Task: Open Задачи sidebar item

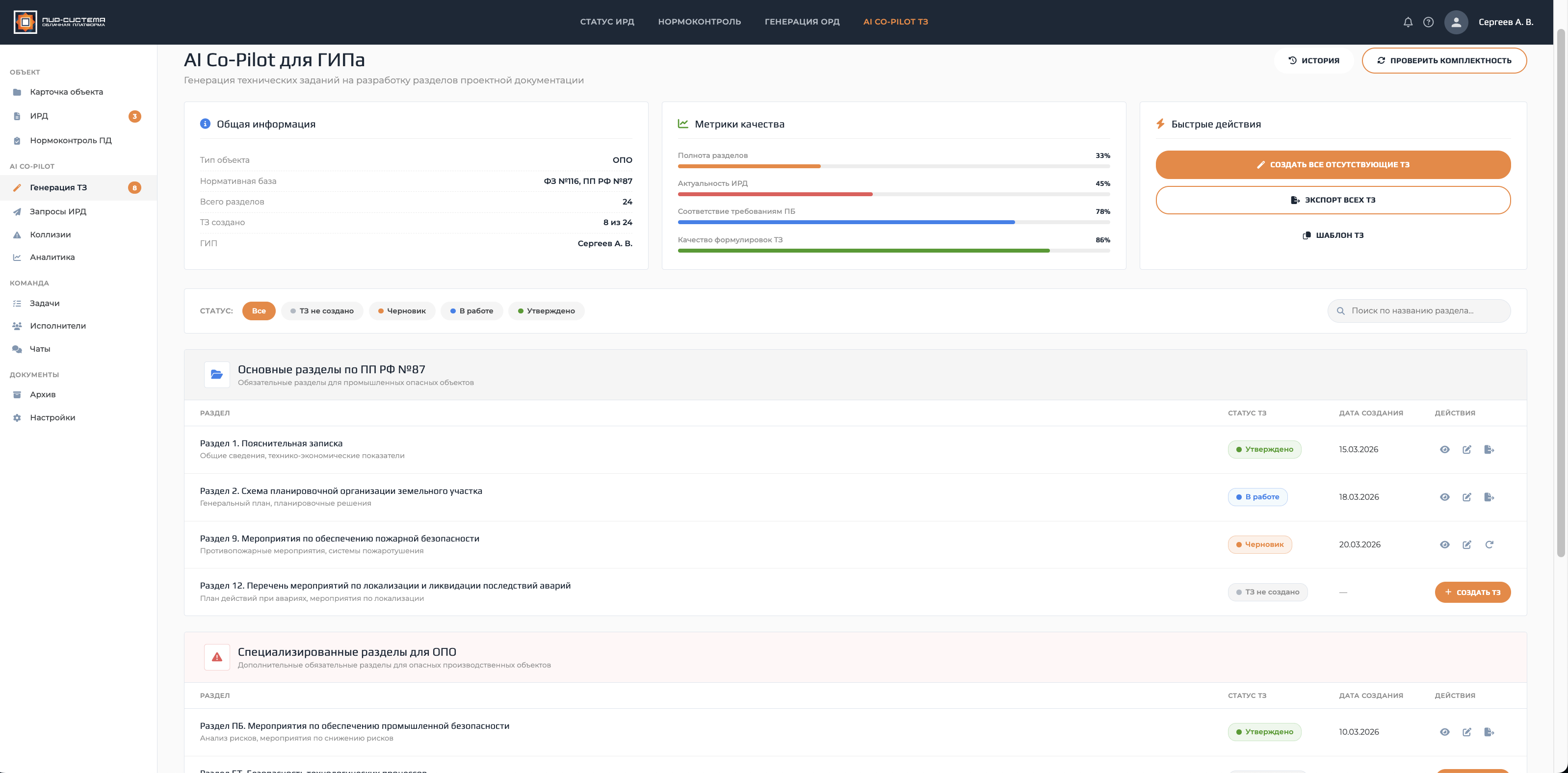Action: pos(78,303)
